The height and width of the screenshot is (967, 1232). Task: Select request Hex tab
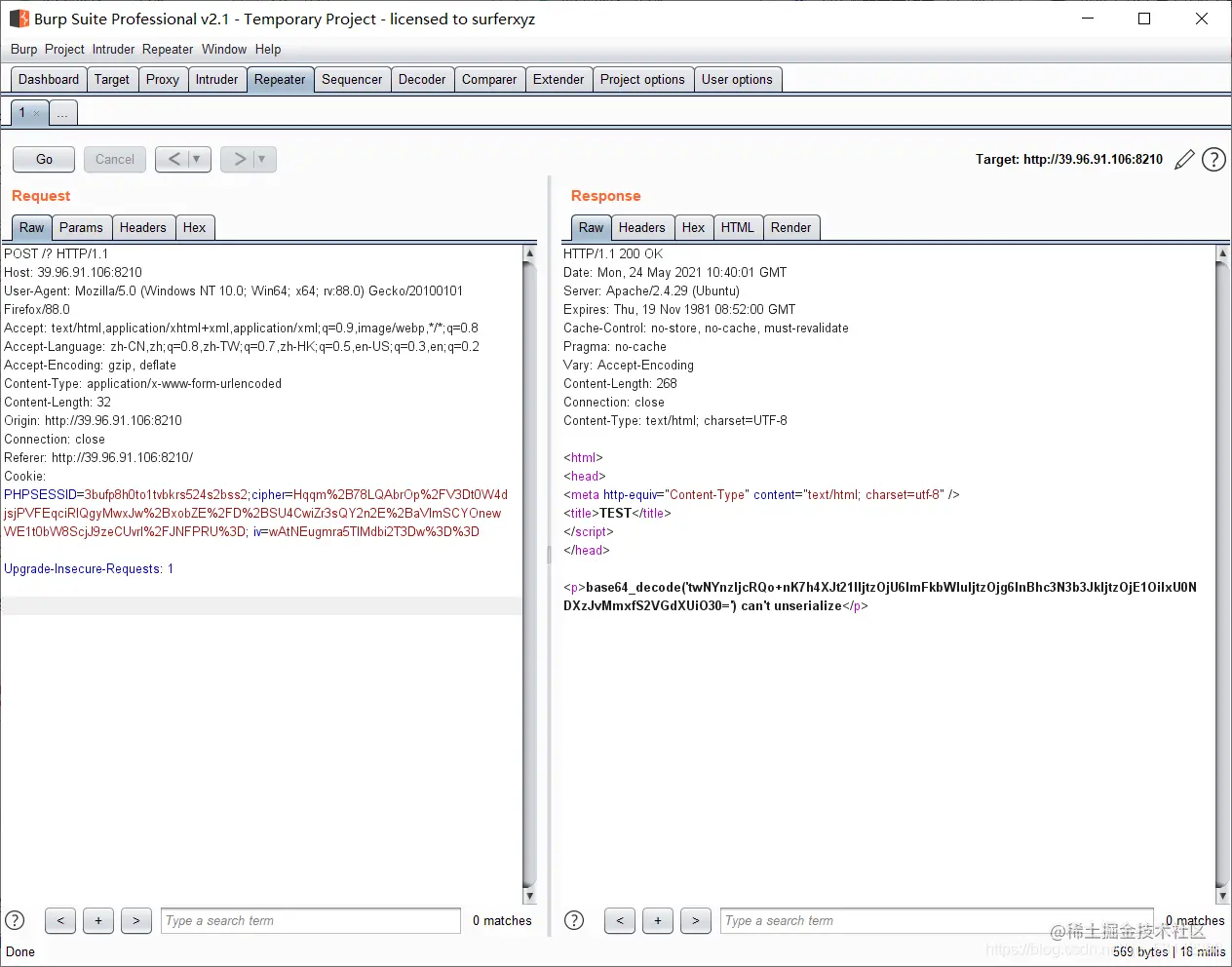point(195,228)
